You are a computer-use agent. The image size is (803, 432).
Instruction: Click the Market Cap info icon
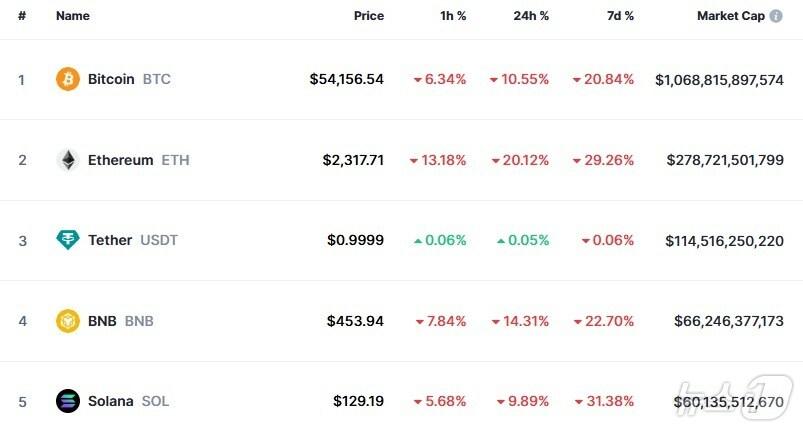click(776, 17)
